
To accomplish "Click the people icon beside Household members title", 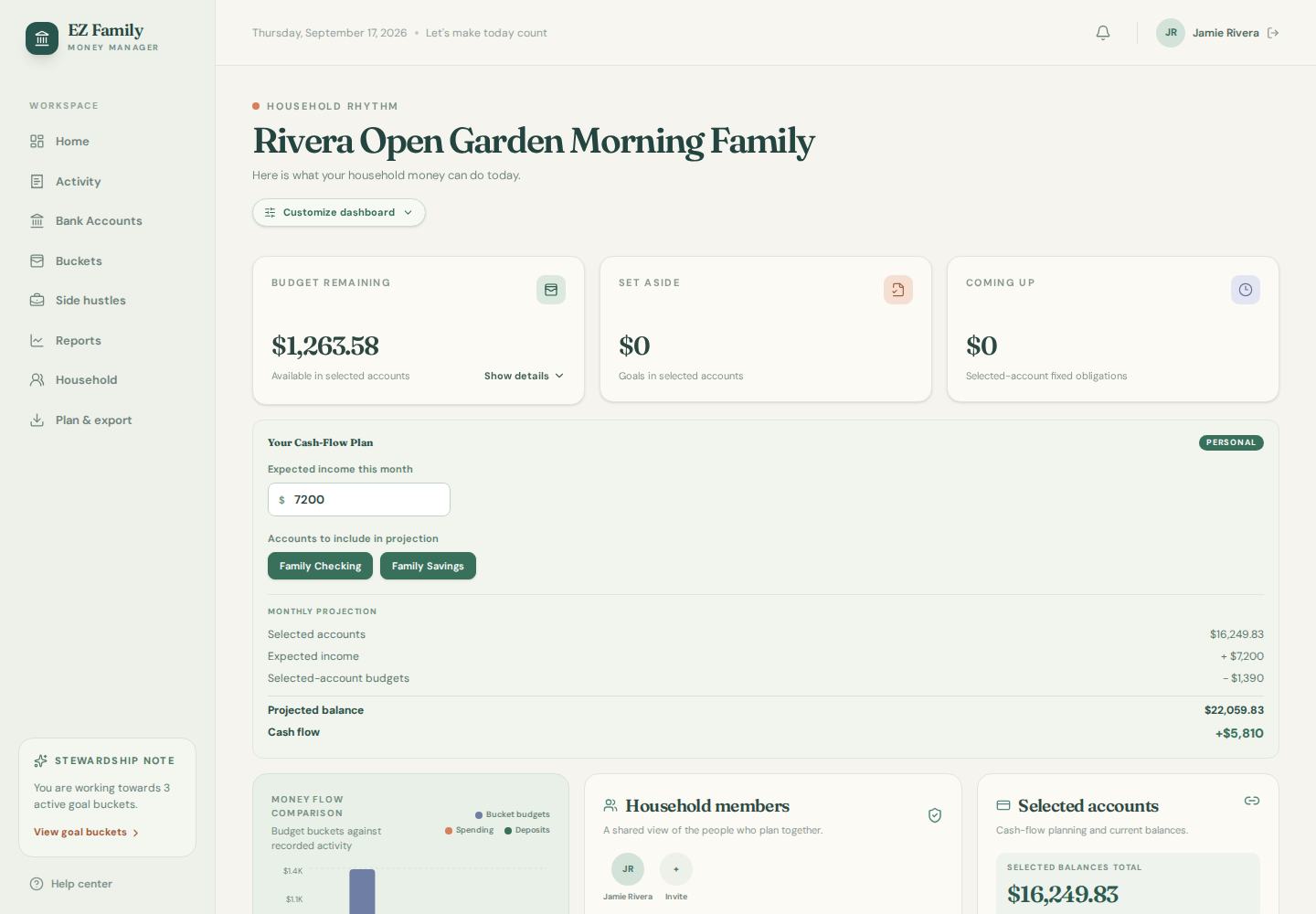I will (x=610, y=805).
